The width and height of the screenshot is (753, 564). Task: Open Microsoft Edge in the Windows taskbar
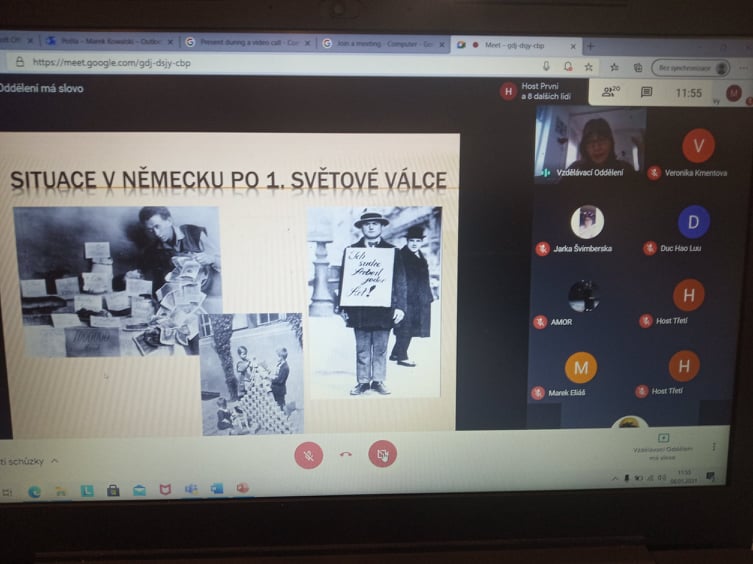pyautogui.click(x=35, y=491)
